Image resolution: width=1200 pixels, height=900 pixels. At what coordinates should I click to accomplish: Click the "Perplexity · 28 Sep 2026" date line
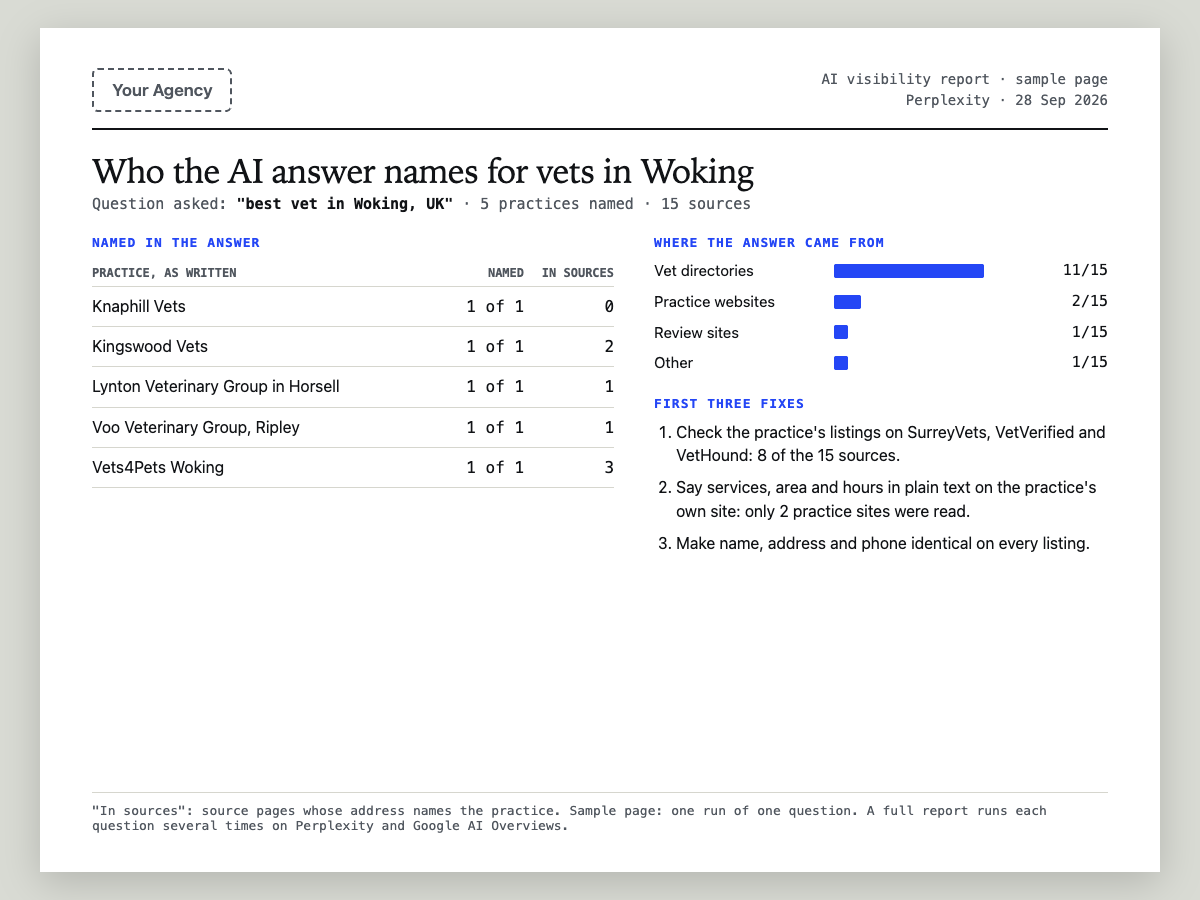tap(1007, 100)
